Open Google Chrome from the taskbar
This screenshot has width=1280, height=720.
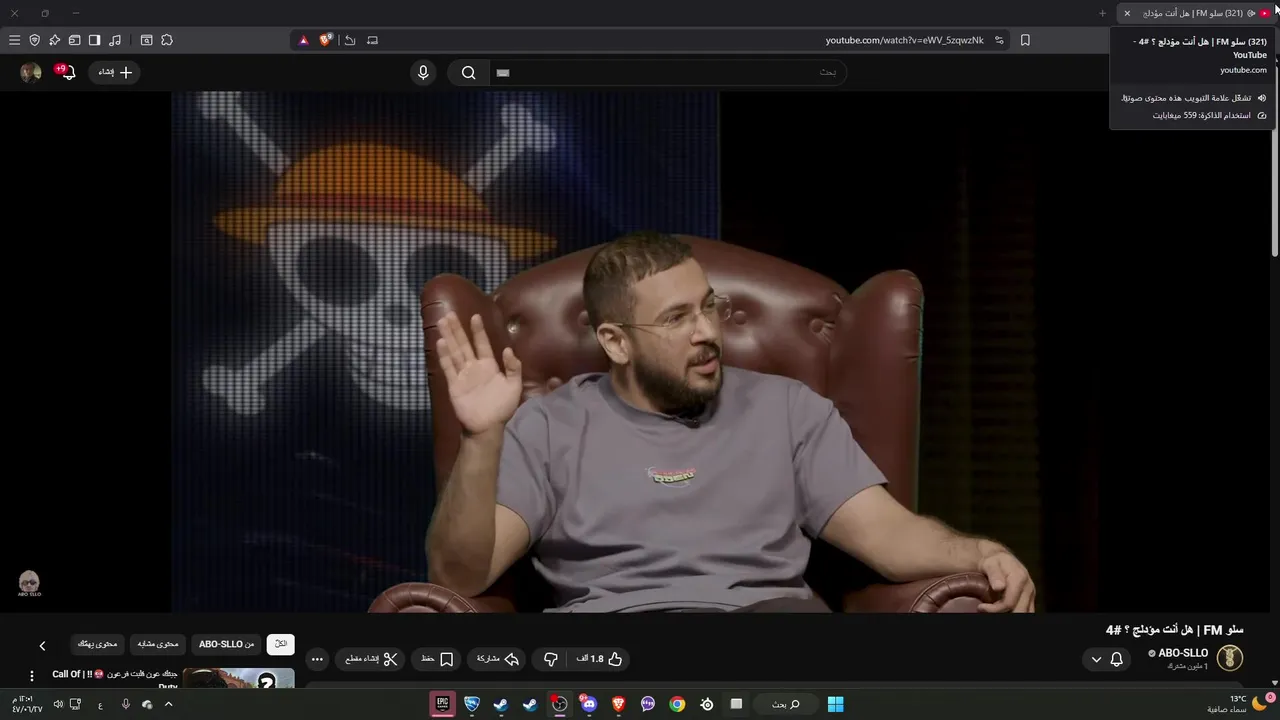tap(677, 704)
